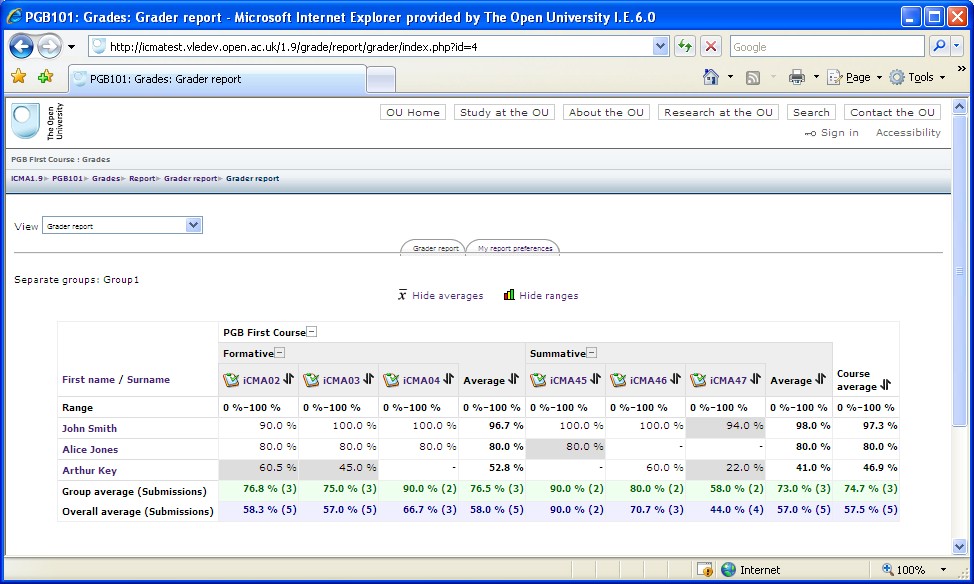
Task: Sort by iCMA04 column arrows
Action: coord(448,379)
